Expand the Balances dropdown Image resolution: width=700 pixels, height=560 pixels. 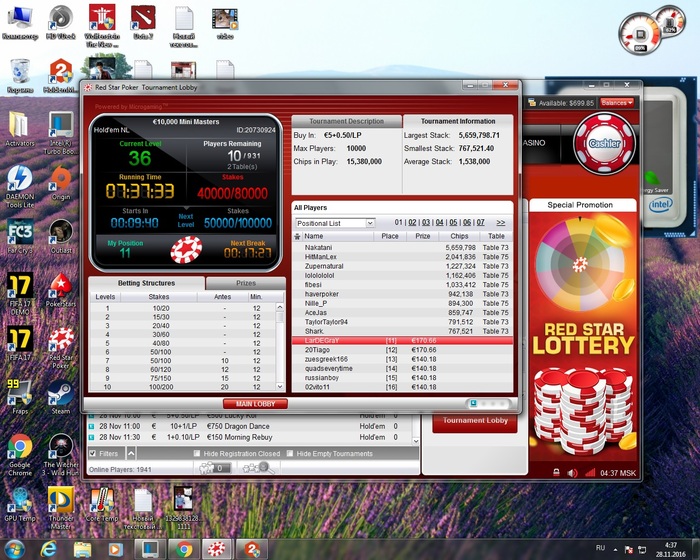(617, 103)
